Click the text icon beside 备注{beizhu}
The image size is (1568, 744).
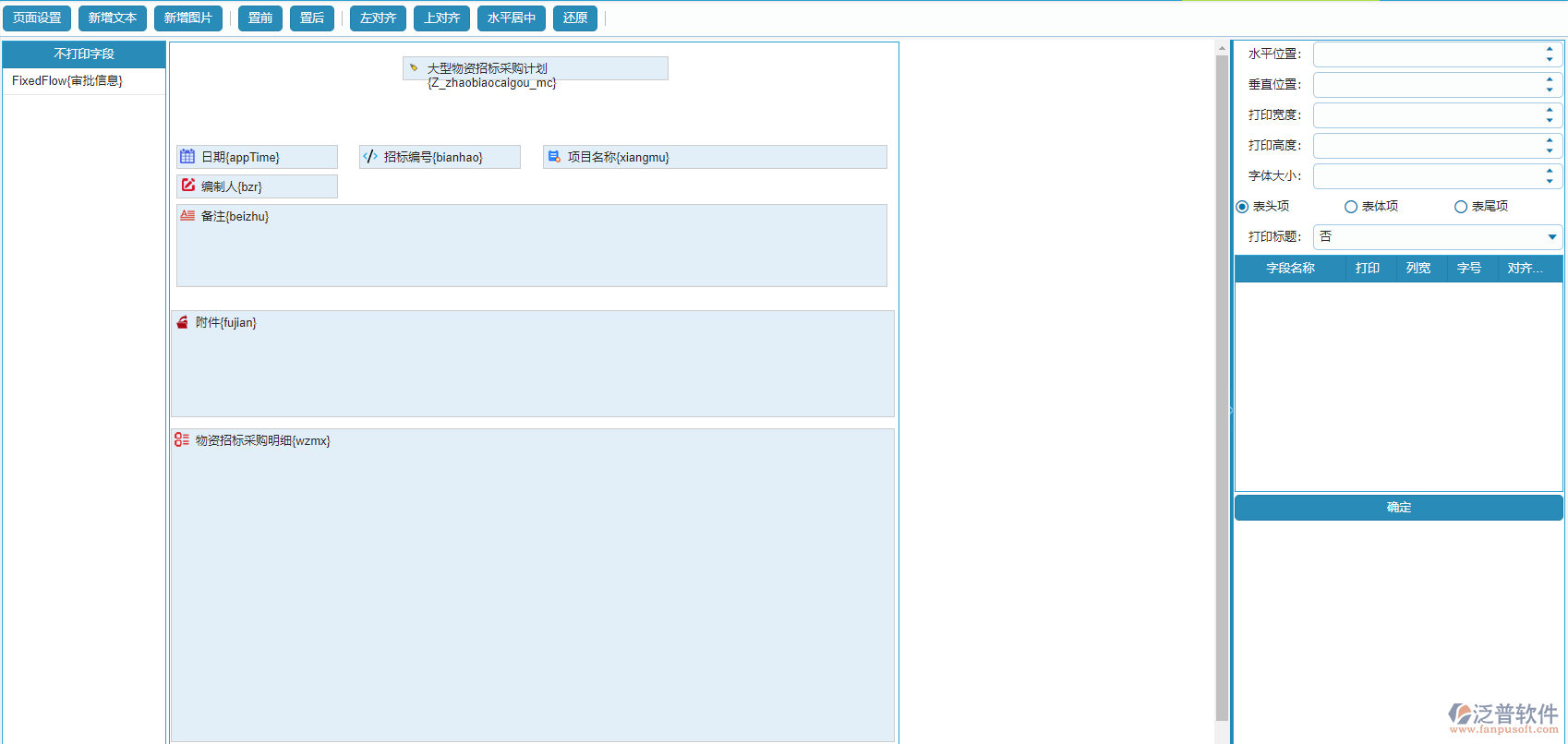pyautogui.click(x=187, y=215)
